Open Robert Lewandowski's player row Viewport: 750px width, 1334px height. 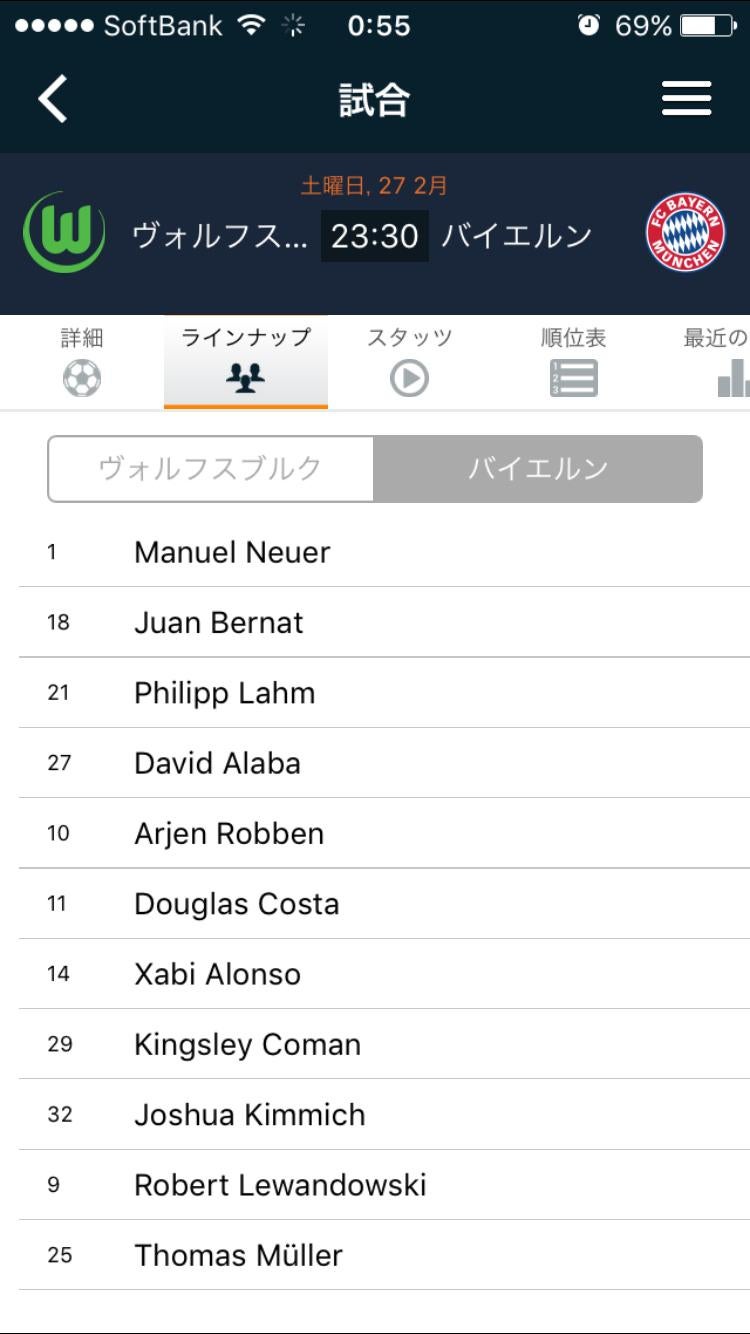pos(280,1185)
